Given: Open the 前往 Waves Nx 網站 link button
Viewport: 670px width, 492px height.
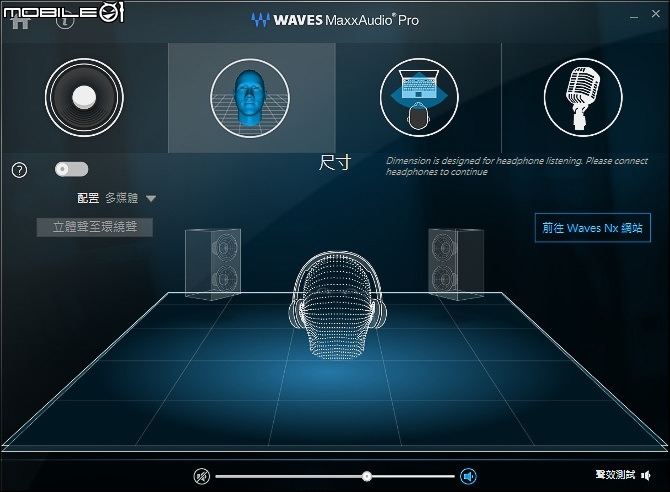Looking at the screenshot, I should pos(593,227).
